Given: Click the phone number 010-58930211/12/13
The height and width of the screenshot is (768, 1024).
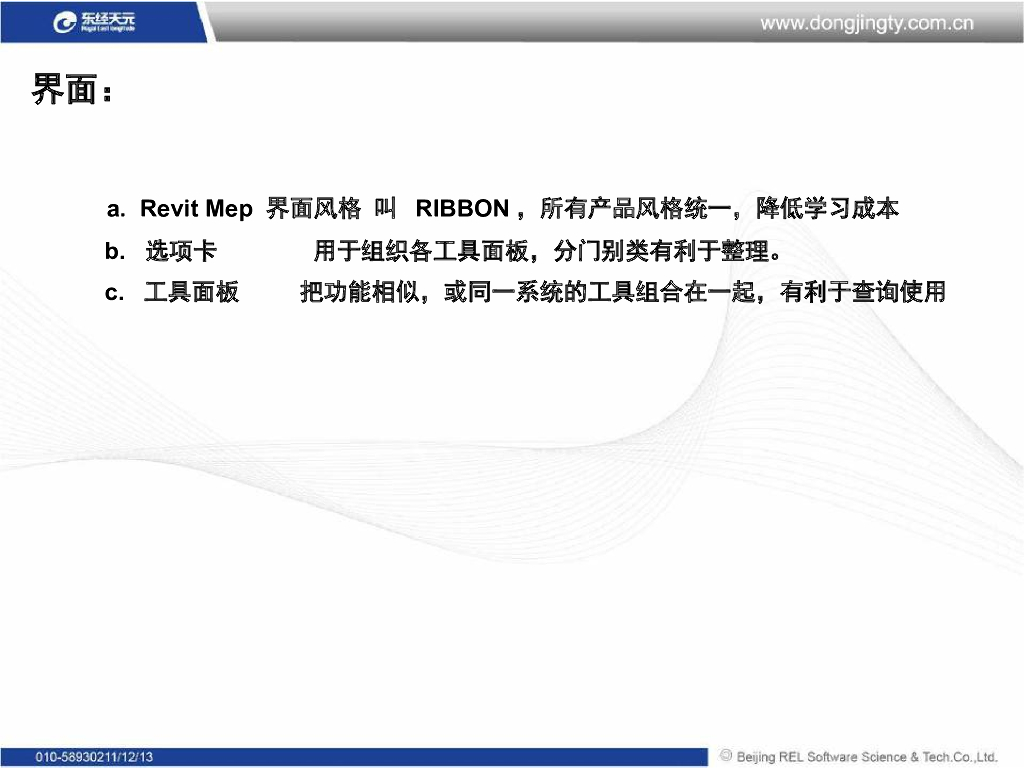Looking at the screenshot, I should 94,757.
